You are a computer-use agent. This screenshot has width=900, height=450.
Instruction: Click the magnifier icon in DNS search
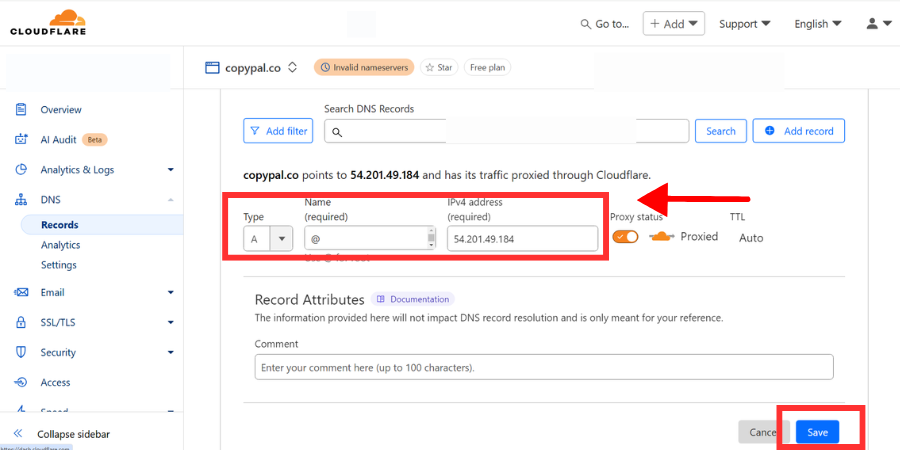tap(338, 133)
